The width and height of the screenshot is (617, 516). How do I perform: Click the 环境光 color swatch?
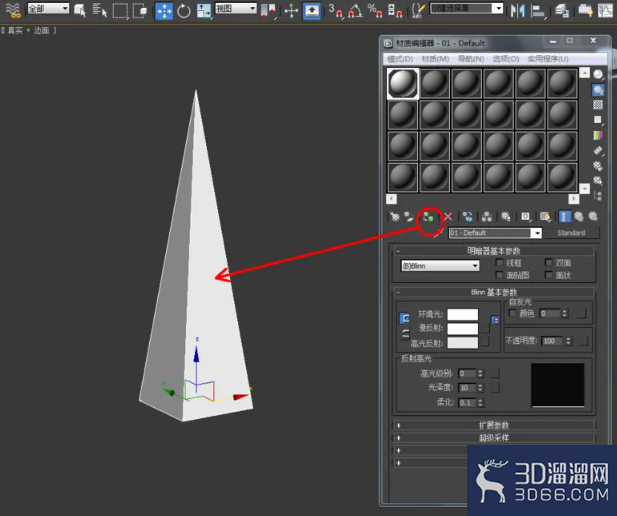463,314
